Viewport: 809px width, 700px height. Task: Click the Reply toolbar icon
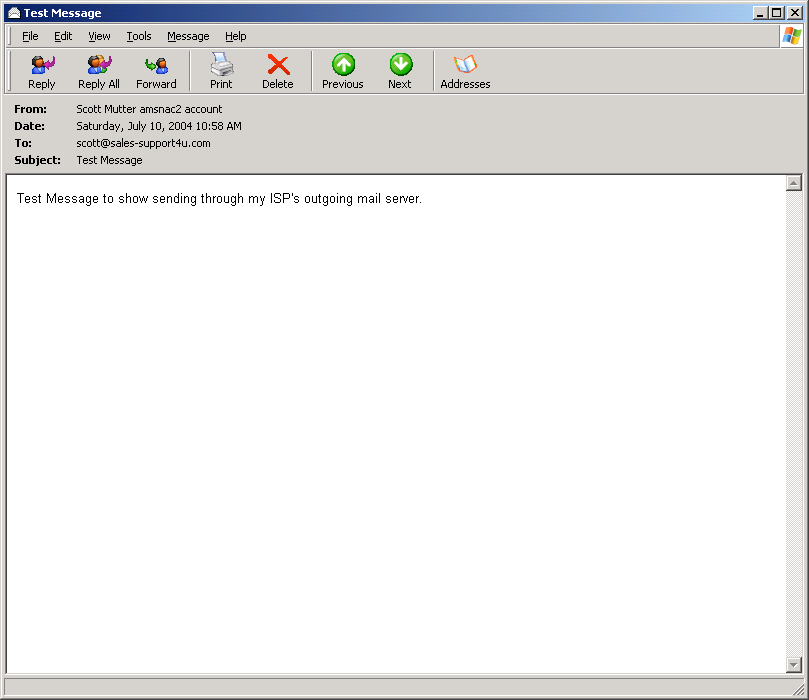point(42,72)
